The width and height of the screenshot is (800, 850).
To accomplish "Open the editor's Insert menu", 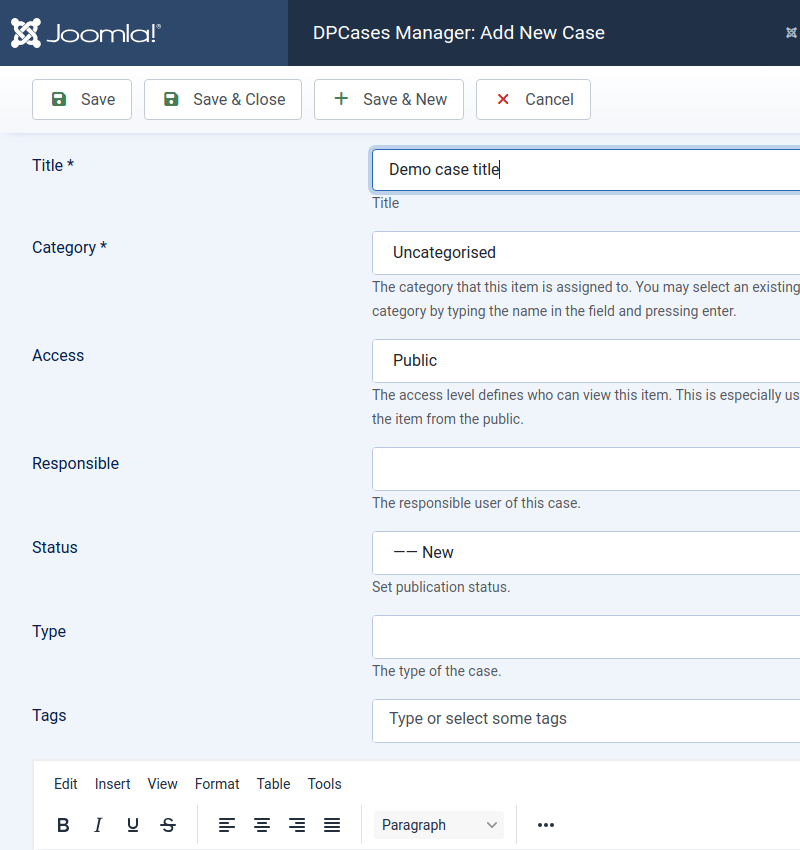I will 112,784.
